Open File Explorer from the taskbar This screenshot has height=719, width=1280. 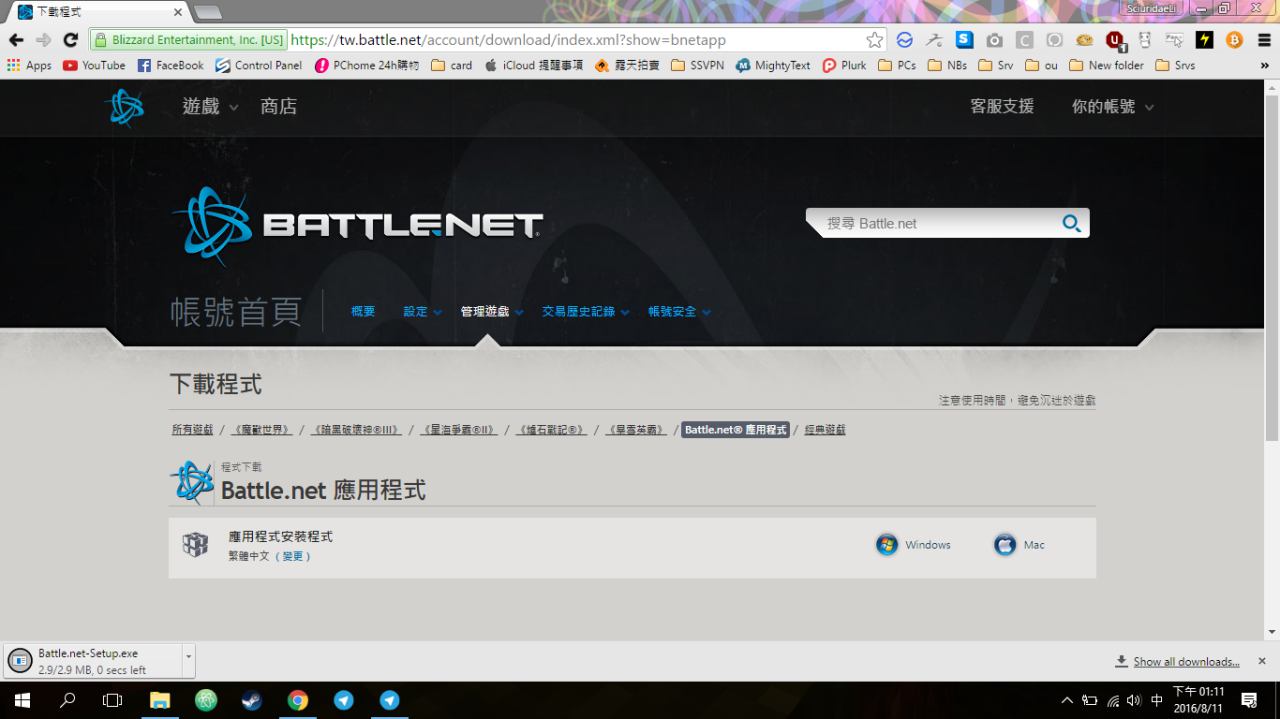click(x=160, y=700)
